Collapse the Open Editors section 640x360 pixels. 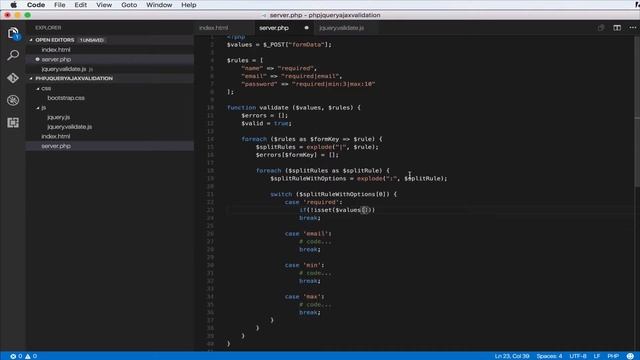(31, 40)
